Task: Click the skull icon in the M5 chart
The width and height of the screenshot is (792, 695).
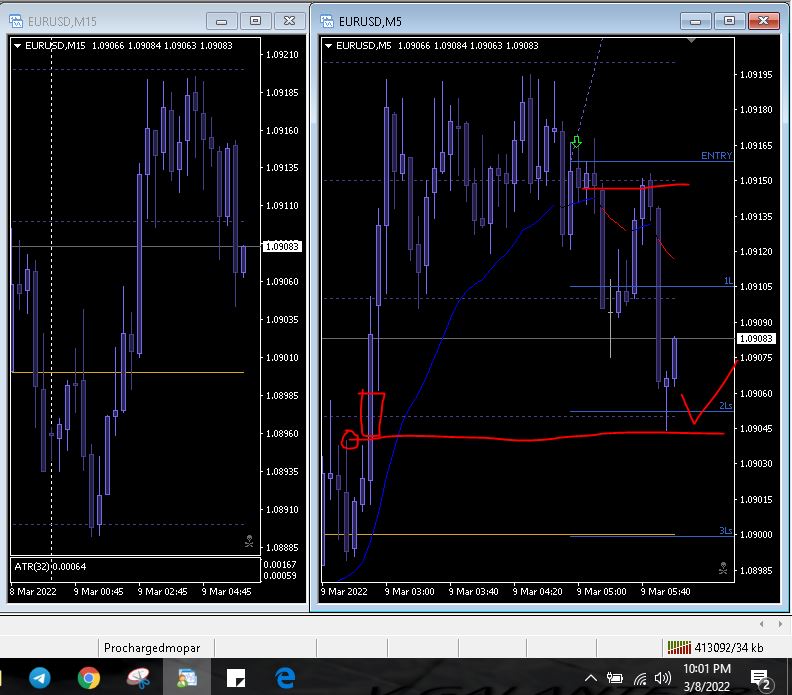Action: tap(723, 568)
